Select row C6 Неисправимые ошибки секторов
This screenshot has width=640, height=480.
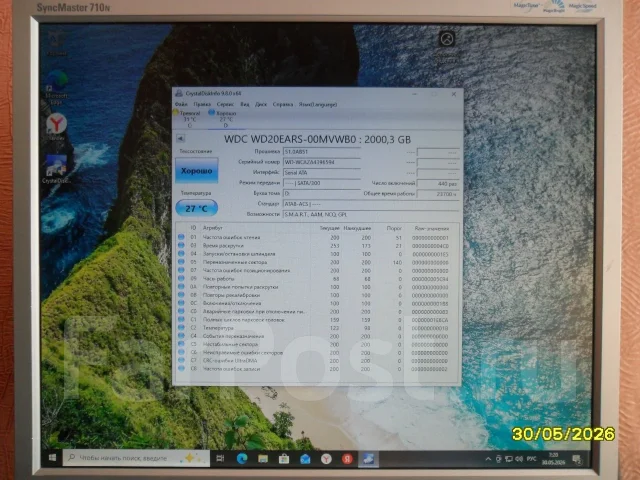click(x=317, y=353)
